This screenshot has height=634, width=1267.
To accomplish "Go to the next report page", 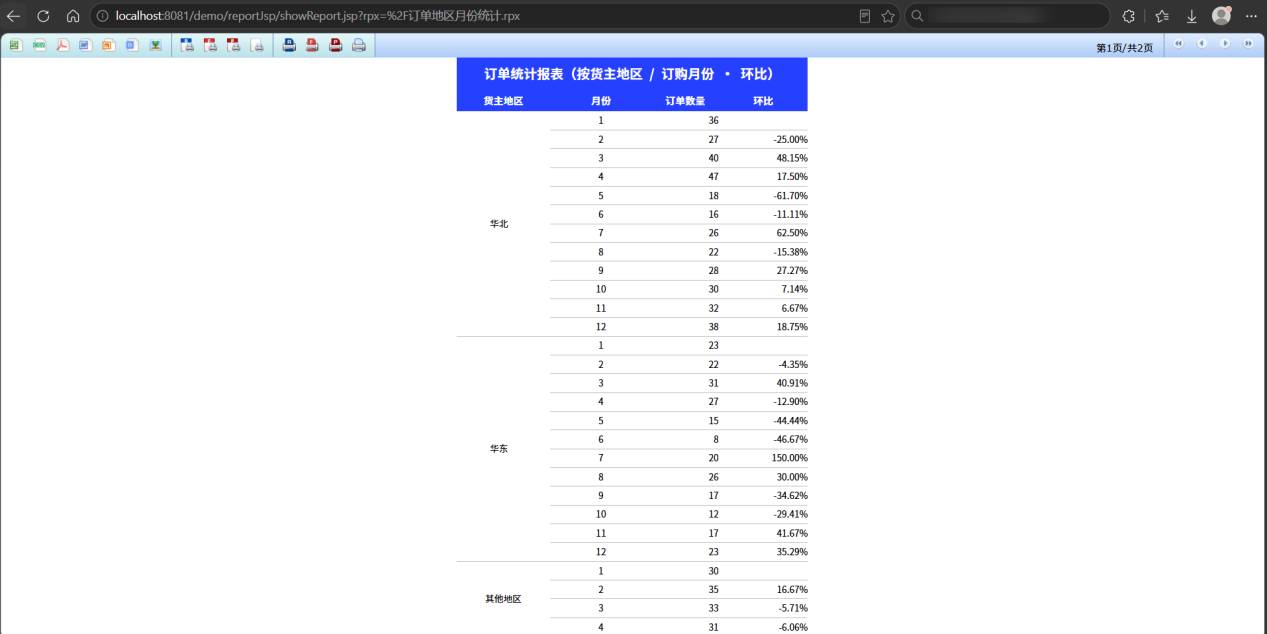I will 1225,44.
